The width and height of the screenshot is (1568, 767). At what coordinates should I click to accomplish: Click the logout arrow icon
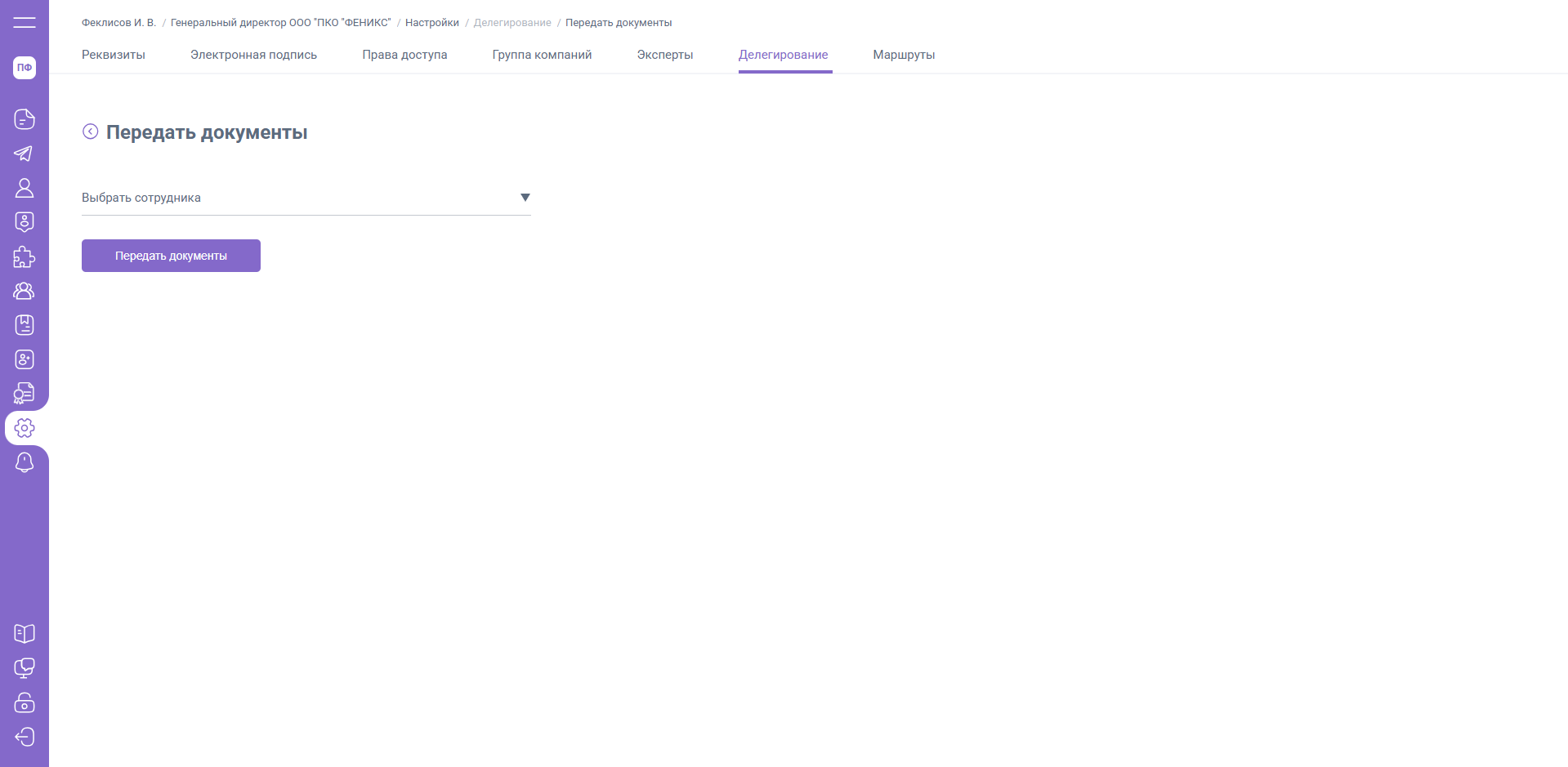[x=25, y=737]
